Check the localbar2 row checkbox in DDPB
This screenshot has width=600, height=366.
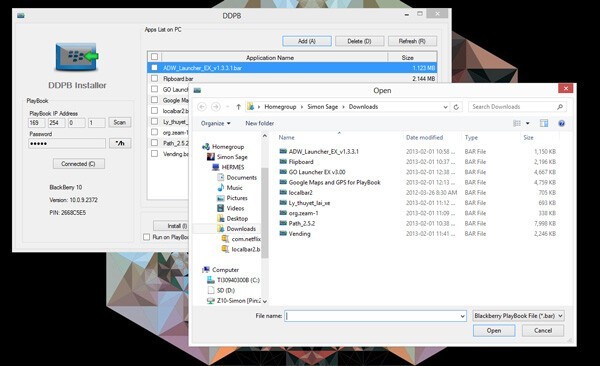pos(154,111)
